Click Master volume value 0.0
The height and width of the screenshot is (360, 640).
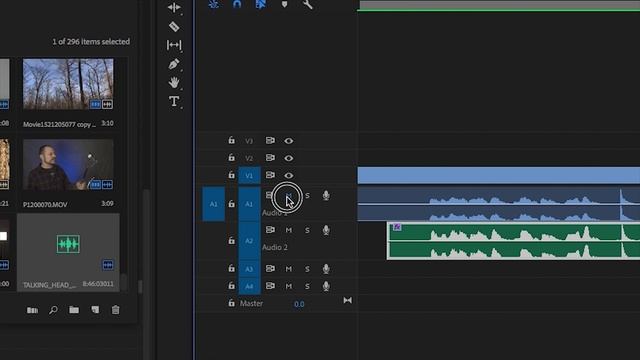tap(299, 304)
